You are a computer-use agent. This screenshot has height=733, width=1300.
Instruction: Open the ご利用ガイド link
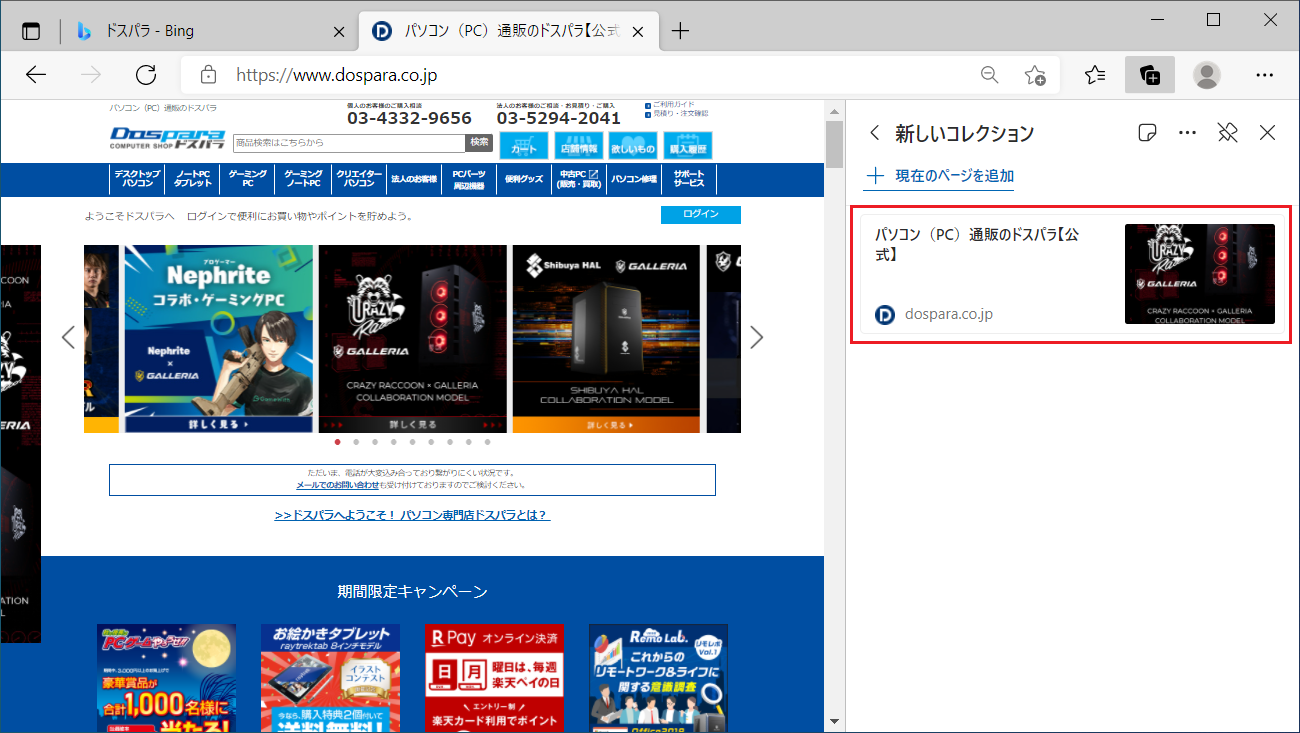coord(673,104)
